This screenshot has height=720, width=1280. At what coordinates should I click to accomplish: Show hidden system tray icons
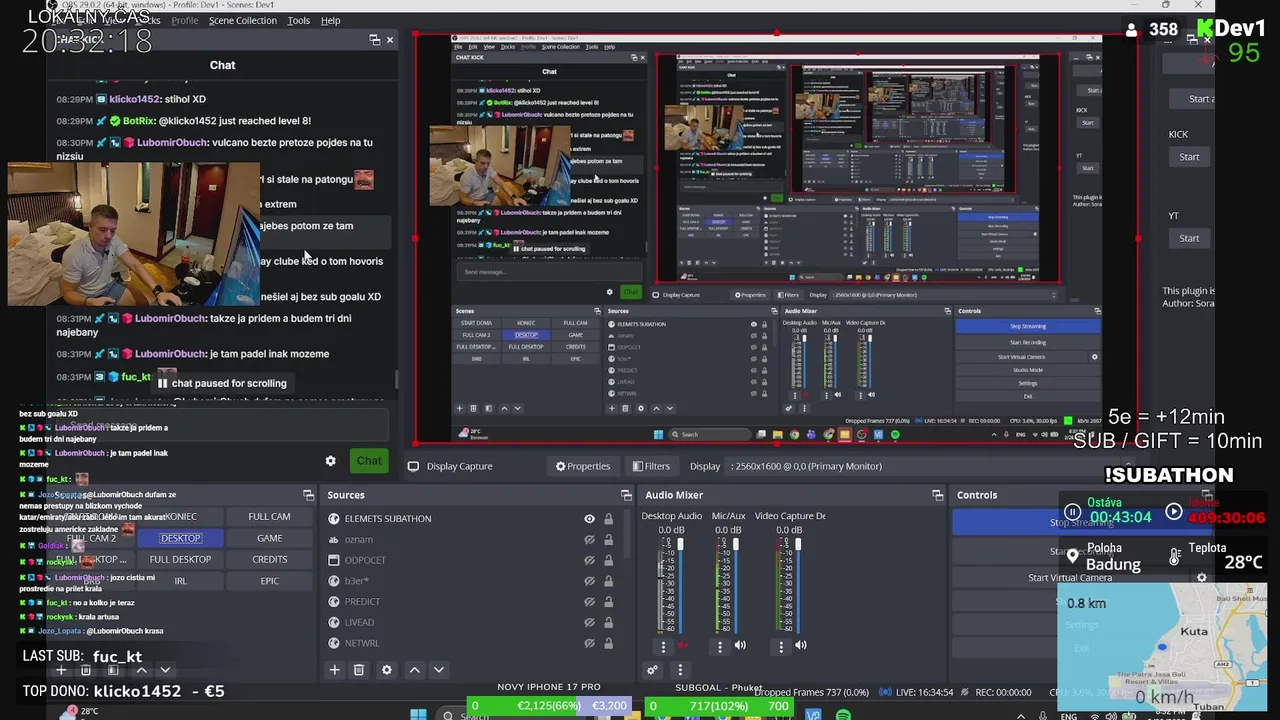click(x=1021, y=716)
